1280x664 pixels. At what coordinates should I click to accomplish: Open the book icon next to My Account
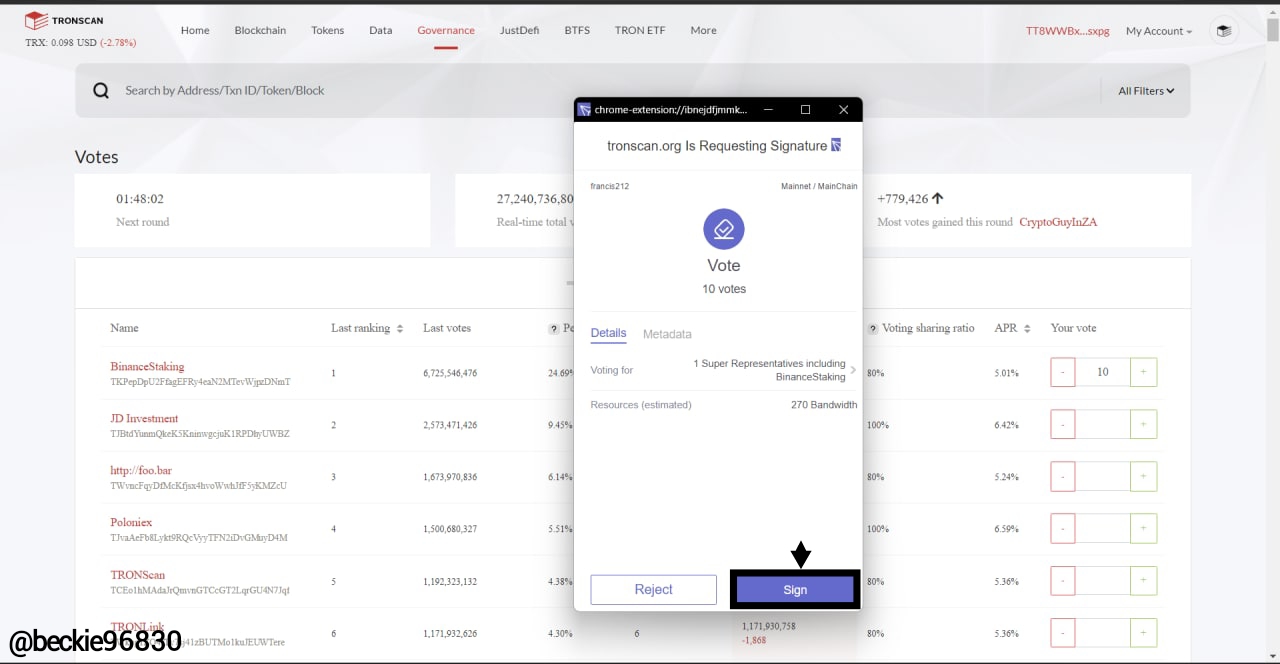click(x=1223, y=31)
